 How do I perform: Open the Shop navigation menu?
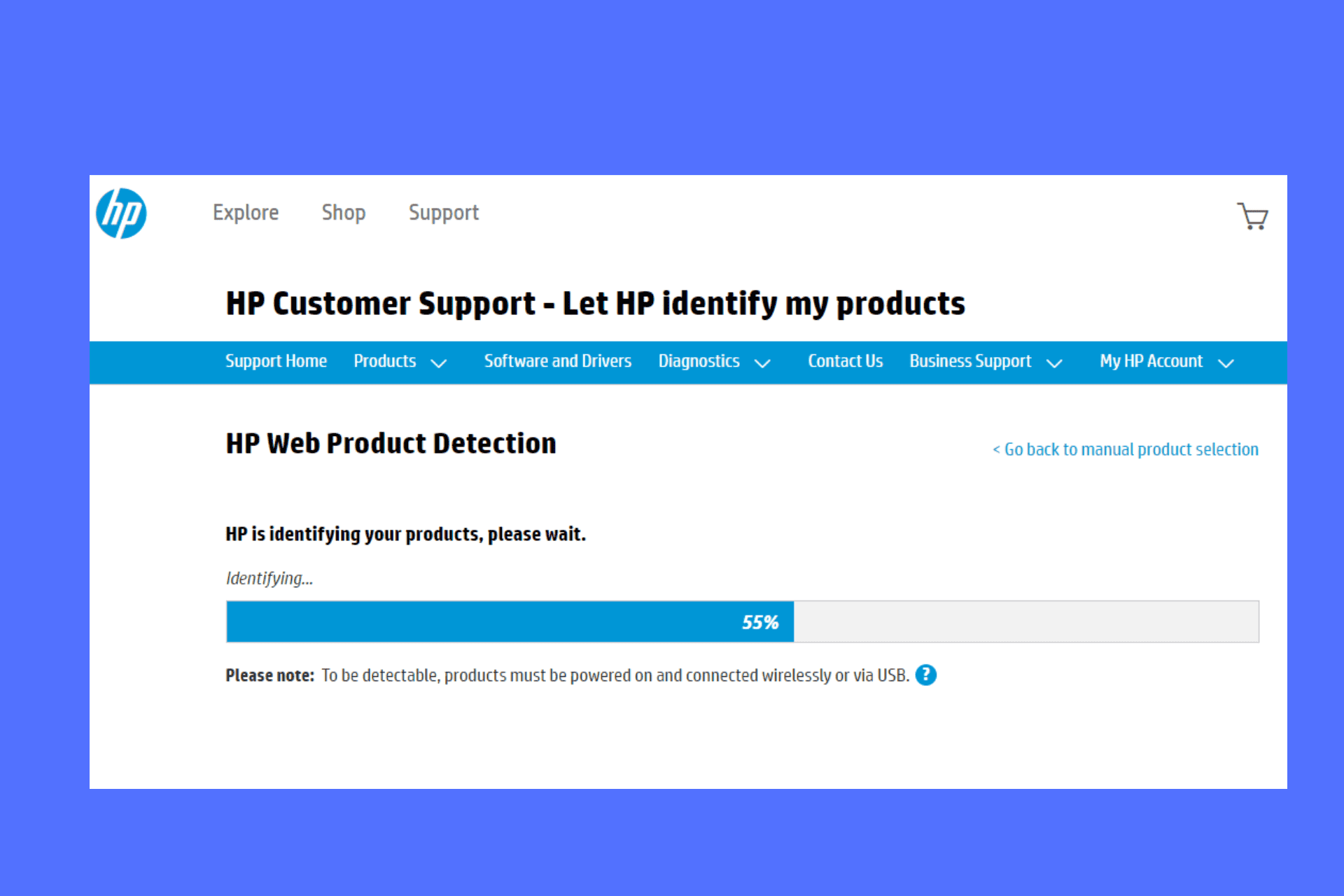(343, 211)
